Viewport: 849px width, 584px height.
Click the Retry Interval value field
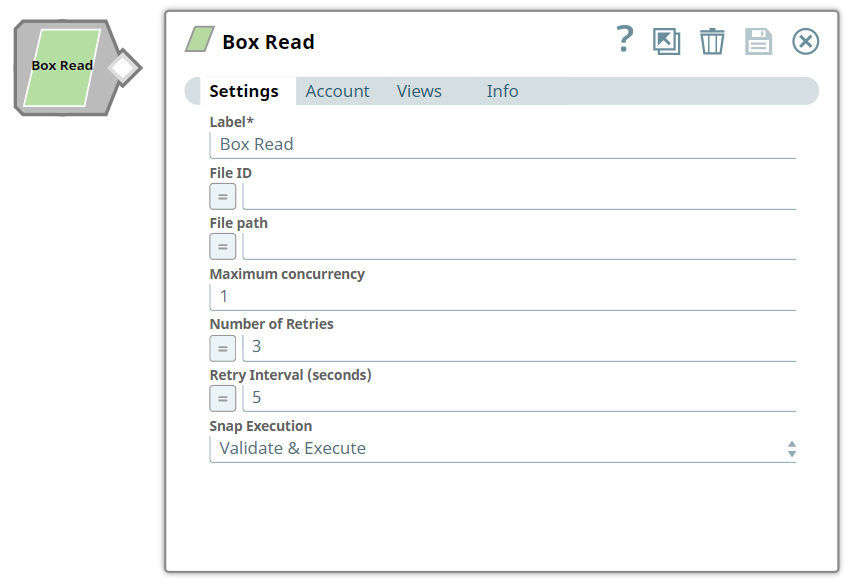click(x=519, y=398)
